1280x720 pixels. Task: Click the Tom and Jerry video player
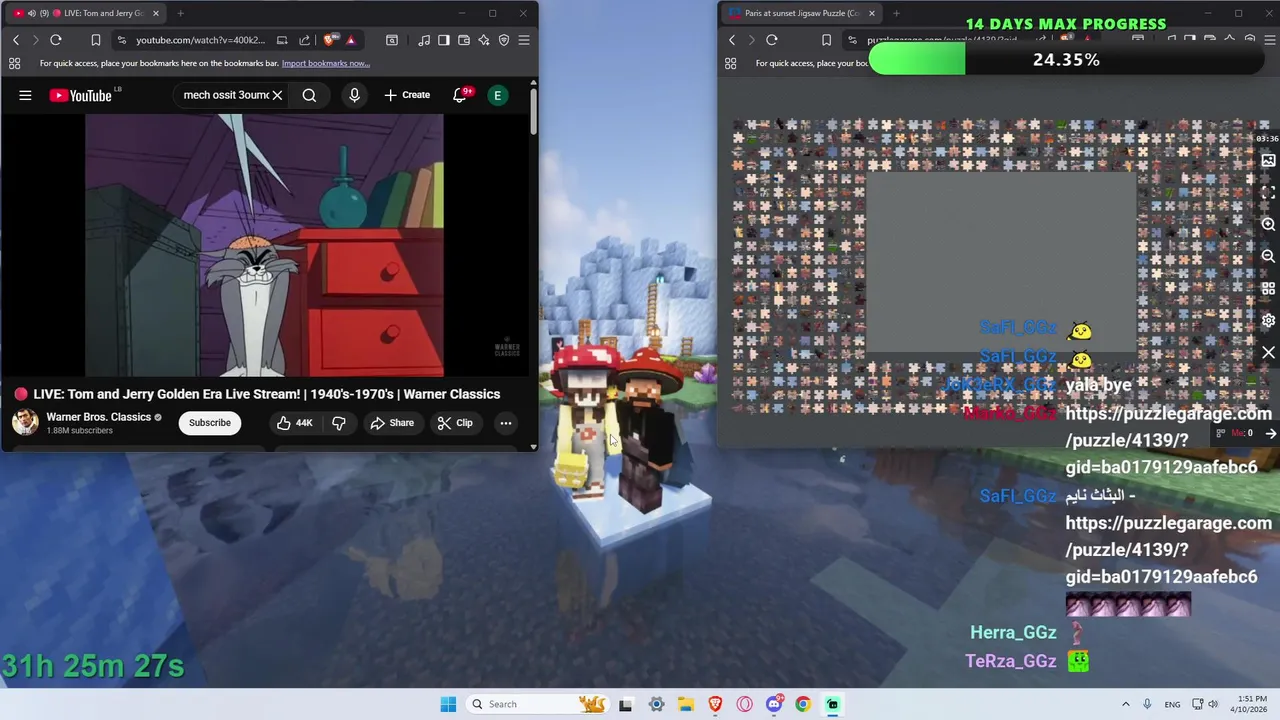pos(264,245)
